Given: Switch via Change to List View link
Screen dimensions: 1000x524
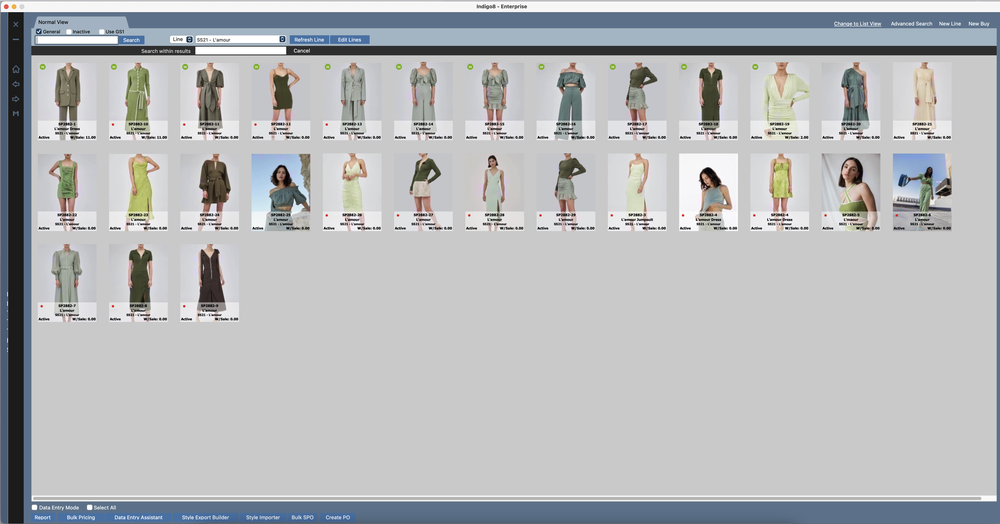Looking at the screenshot, I should point(857,24).
